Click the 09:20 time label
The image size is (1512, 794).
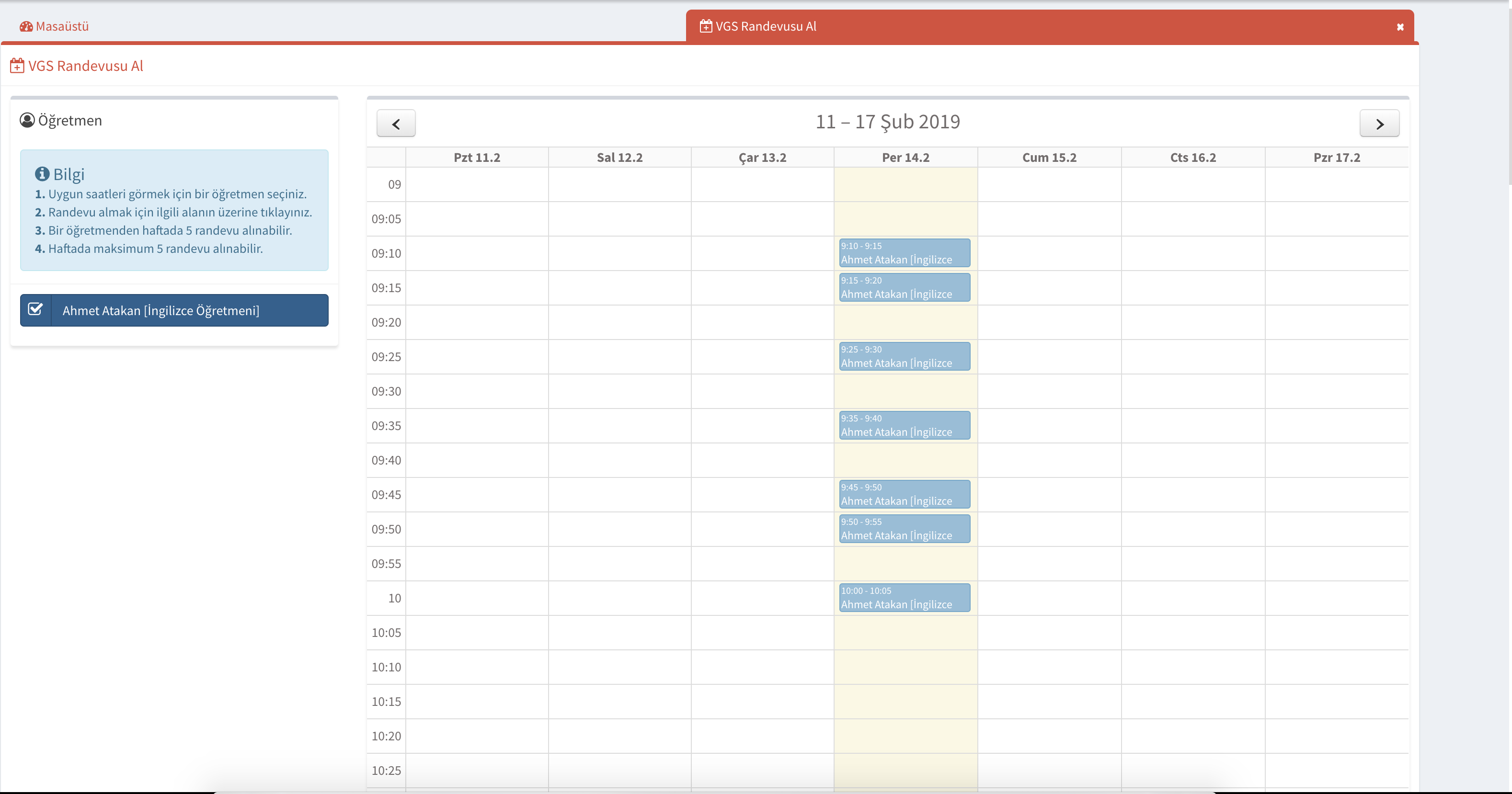pyautogui.click(x=386, y=322)
